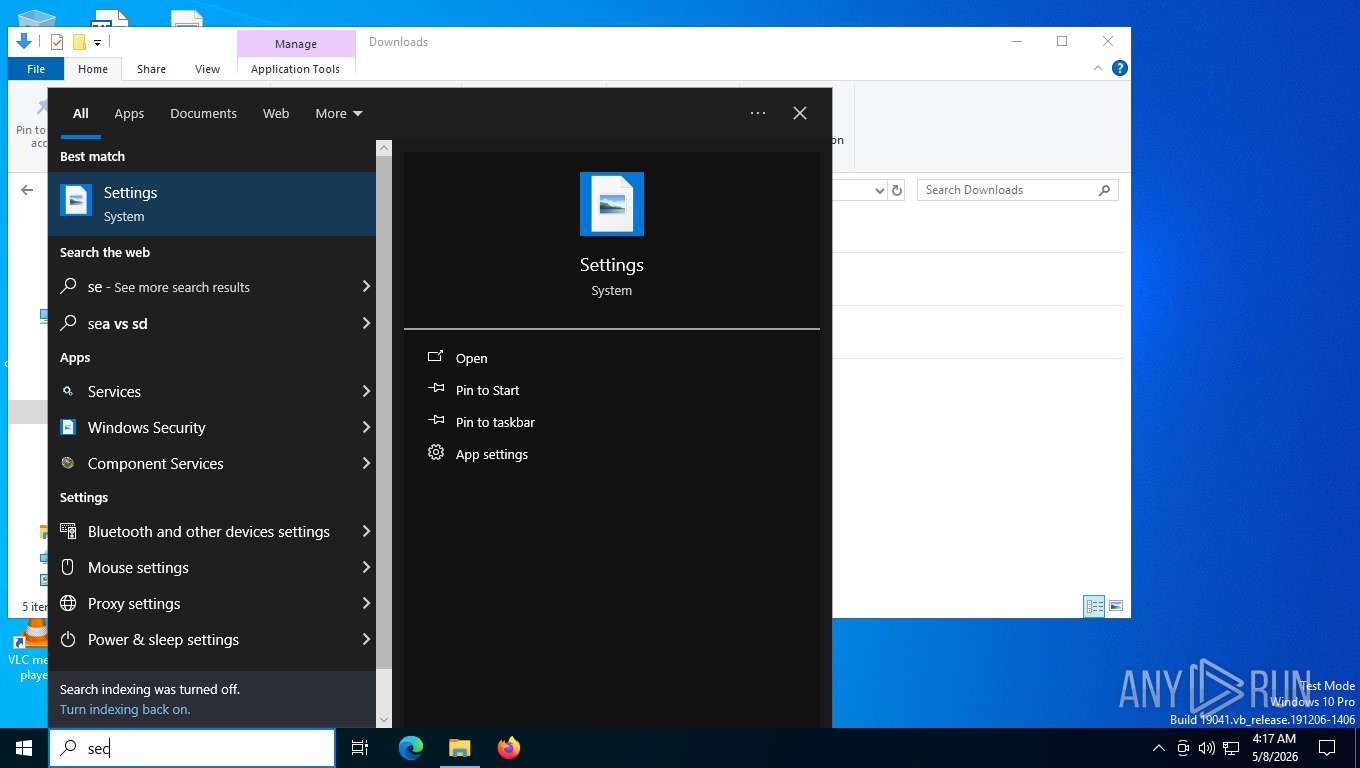Image resolution: width=1360 pixels, height=768 pixels.
Task: Open the Application Tools ribbon tab
Action: pyautogui.click(x=295, y=69)
